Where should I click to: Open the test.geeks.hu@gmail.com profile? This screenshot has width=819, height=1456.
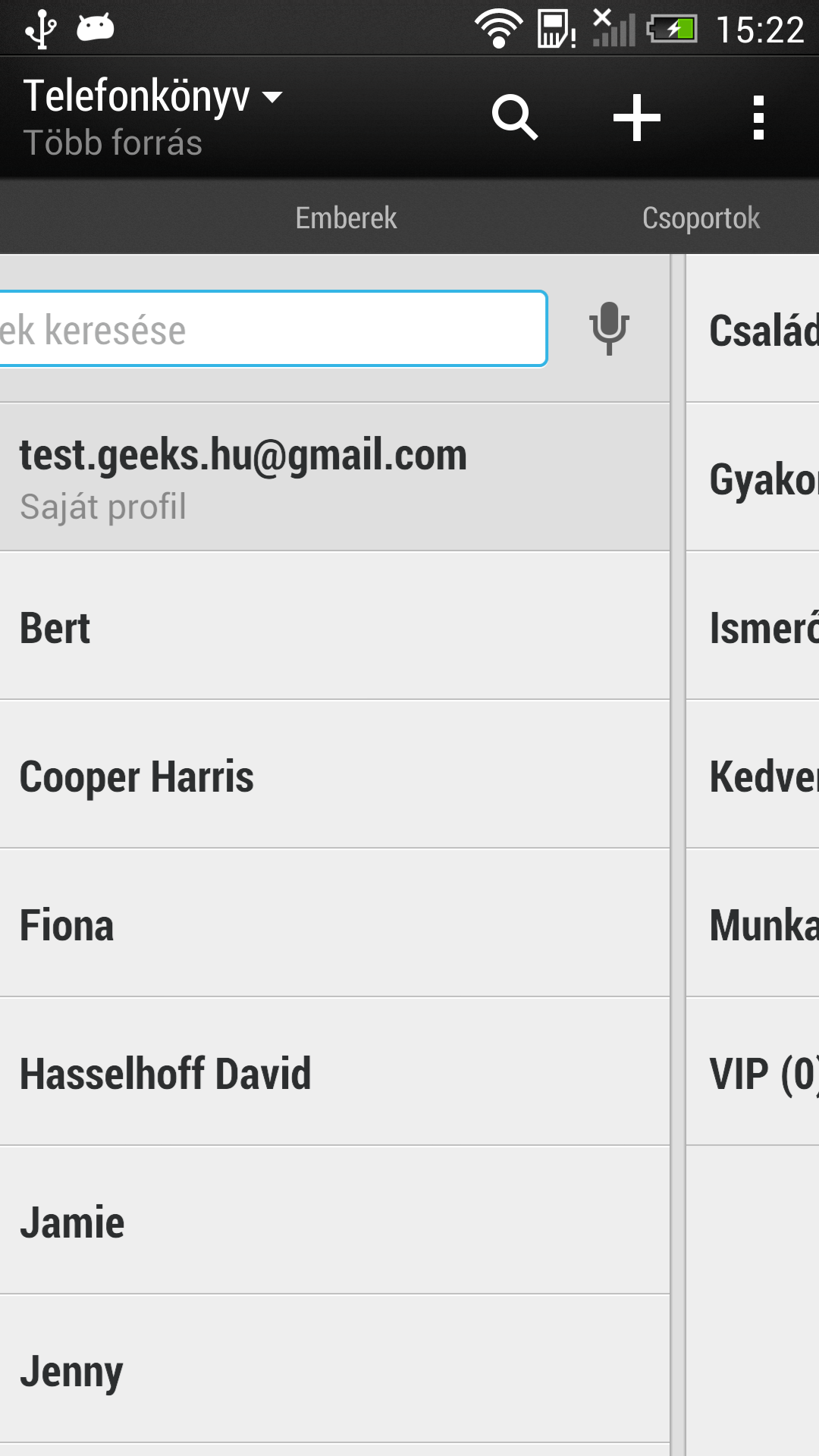point(334,477)
